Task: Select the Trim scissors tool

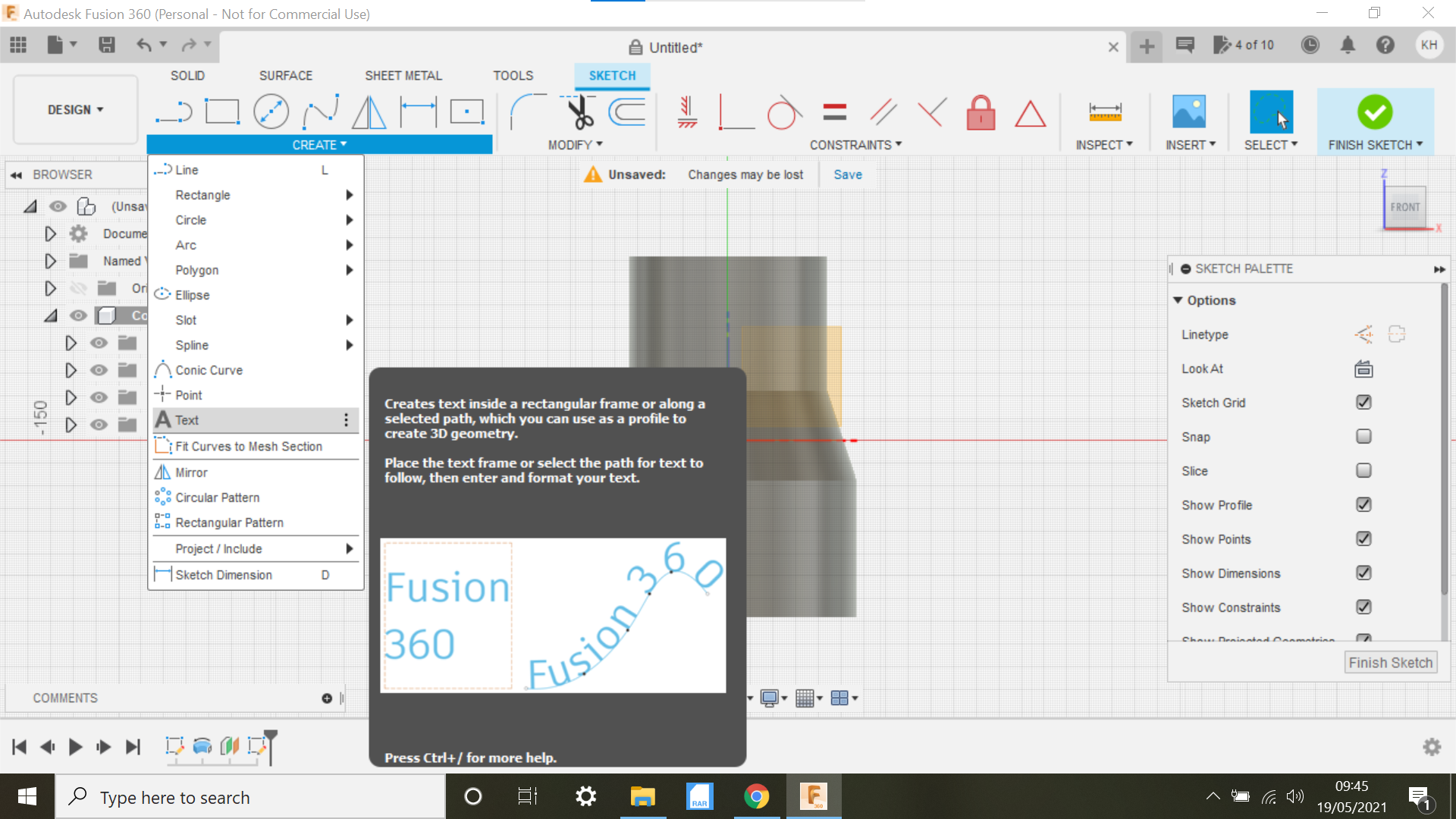Action: coord(579,112)
